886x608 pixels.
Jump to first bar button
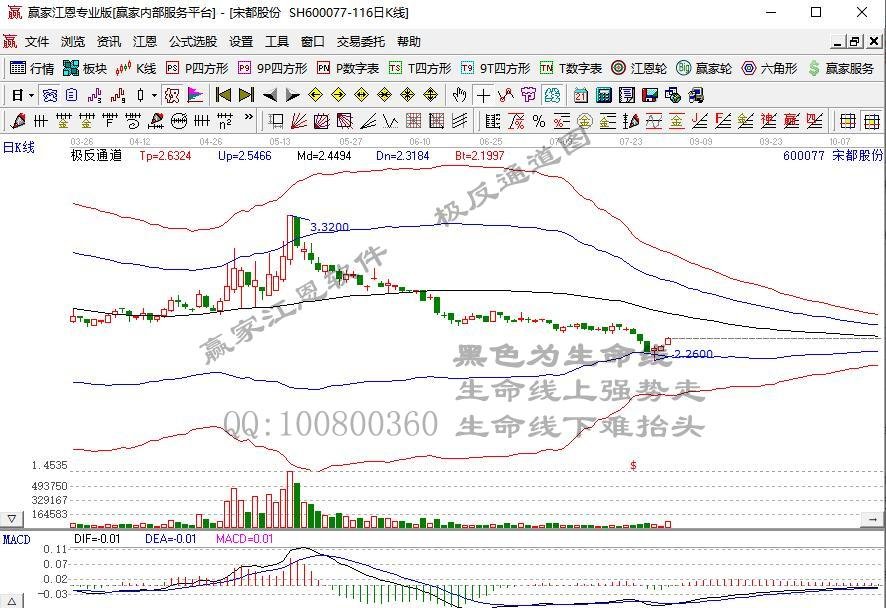pos(223,95)
